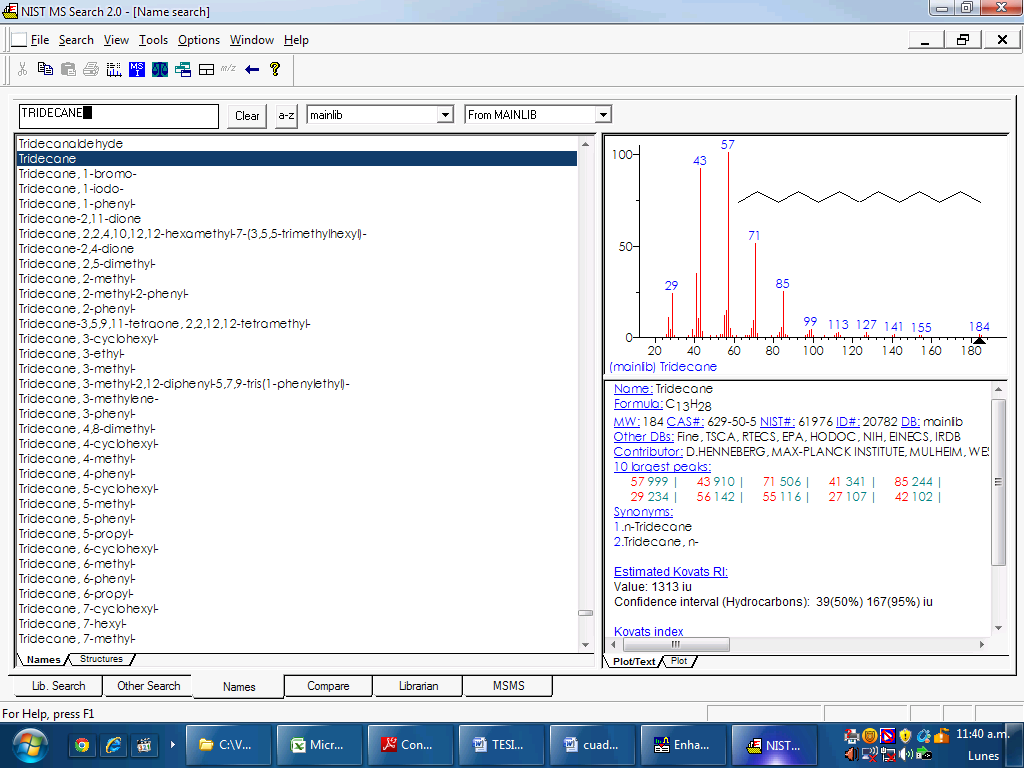Viewport: 1024px width, 768px height.
Task: Select Tridecanaldehyde in the names list
Action: [296, 144]
